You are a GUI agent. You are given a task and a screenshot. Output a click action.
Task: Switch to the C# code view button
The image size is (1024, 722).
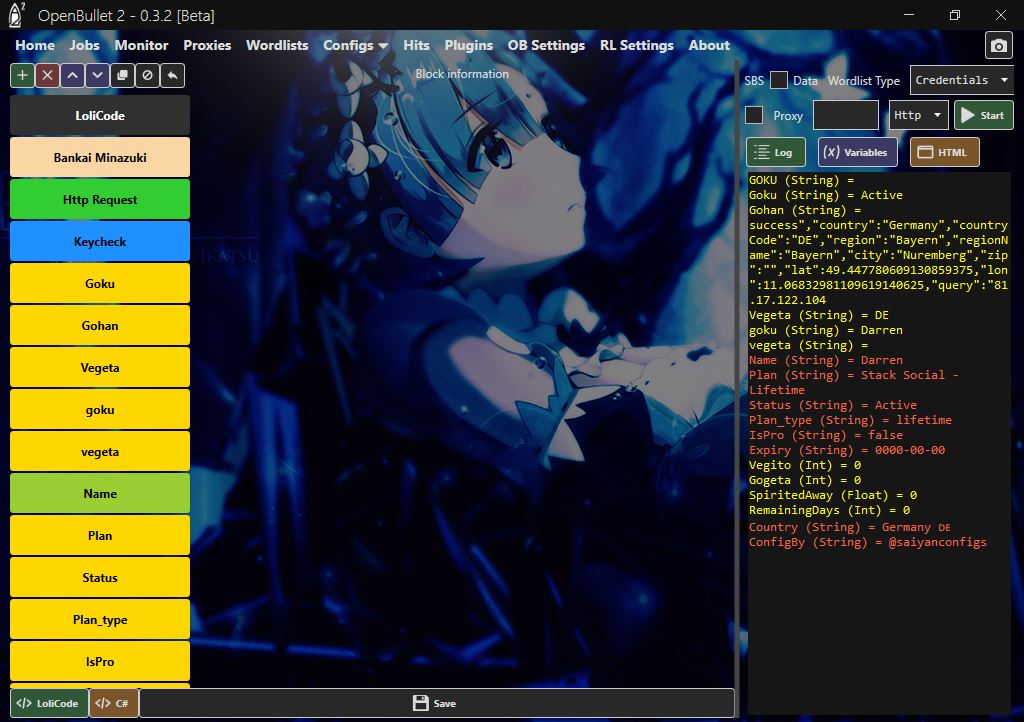tap(114, 703)
